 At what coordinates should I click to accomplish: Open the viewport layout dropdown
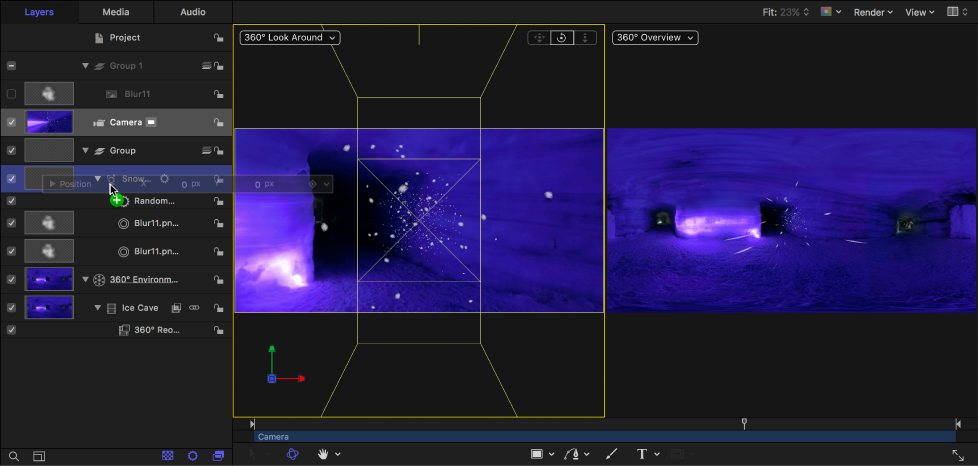(x=958, y=12)
